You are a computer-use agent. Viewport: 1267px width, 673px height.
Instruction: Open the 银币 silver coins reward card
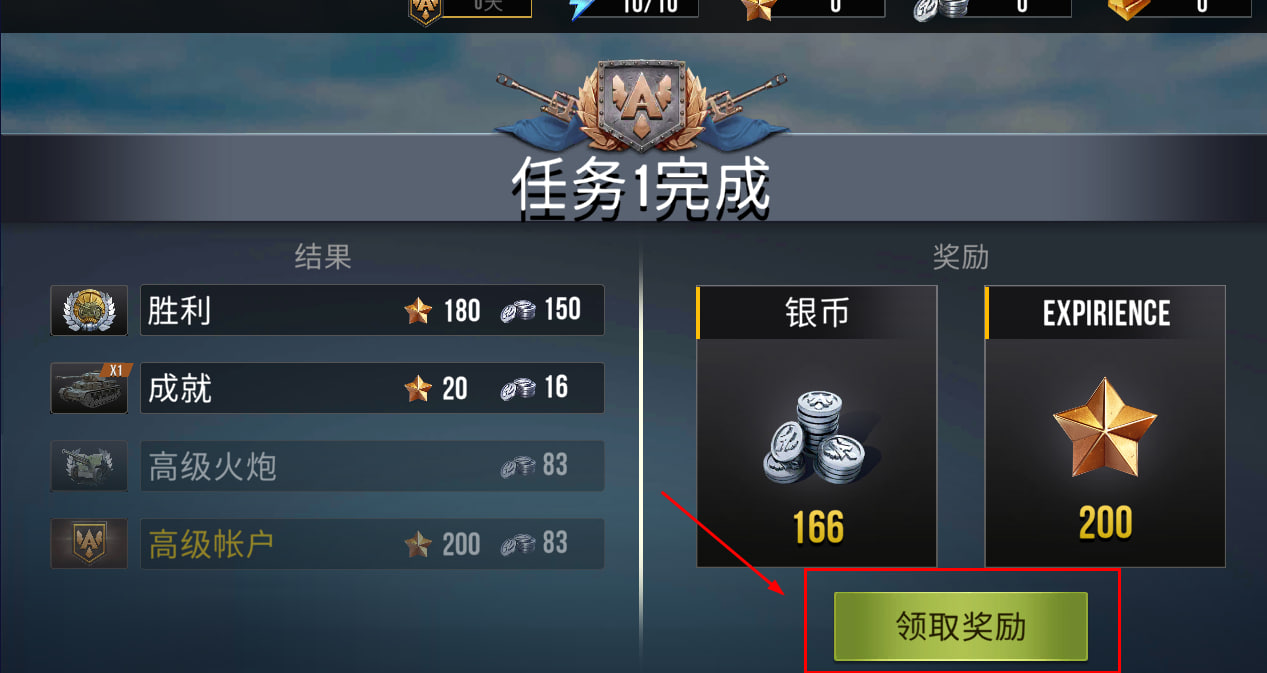click(817, 426)
